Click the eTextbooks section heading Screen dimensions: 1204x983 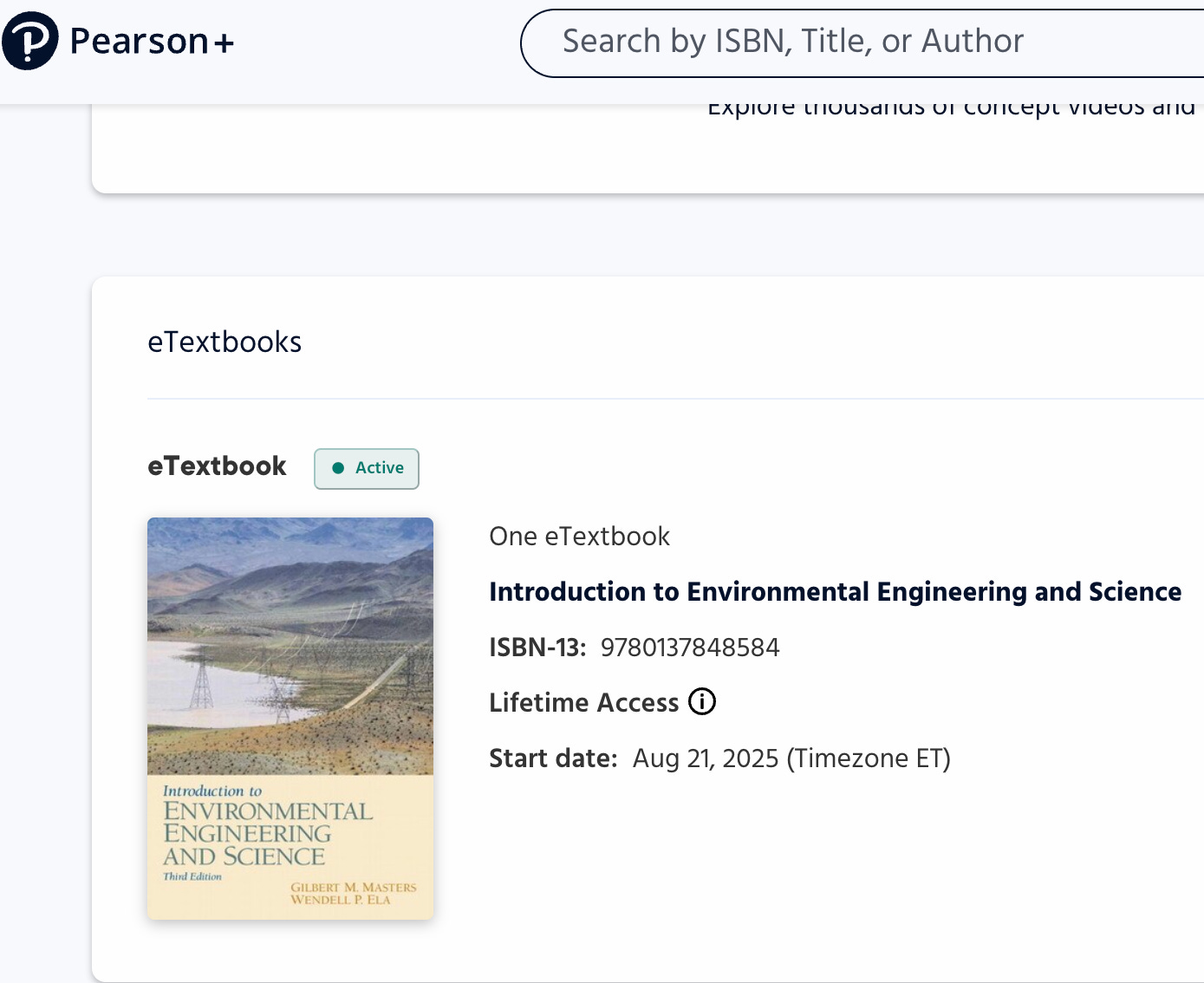[225, 342]
